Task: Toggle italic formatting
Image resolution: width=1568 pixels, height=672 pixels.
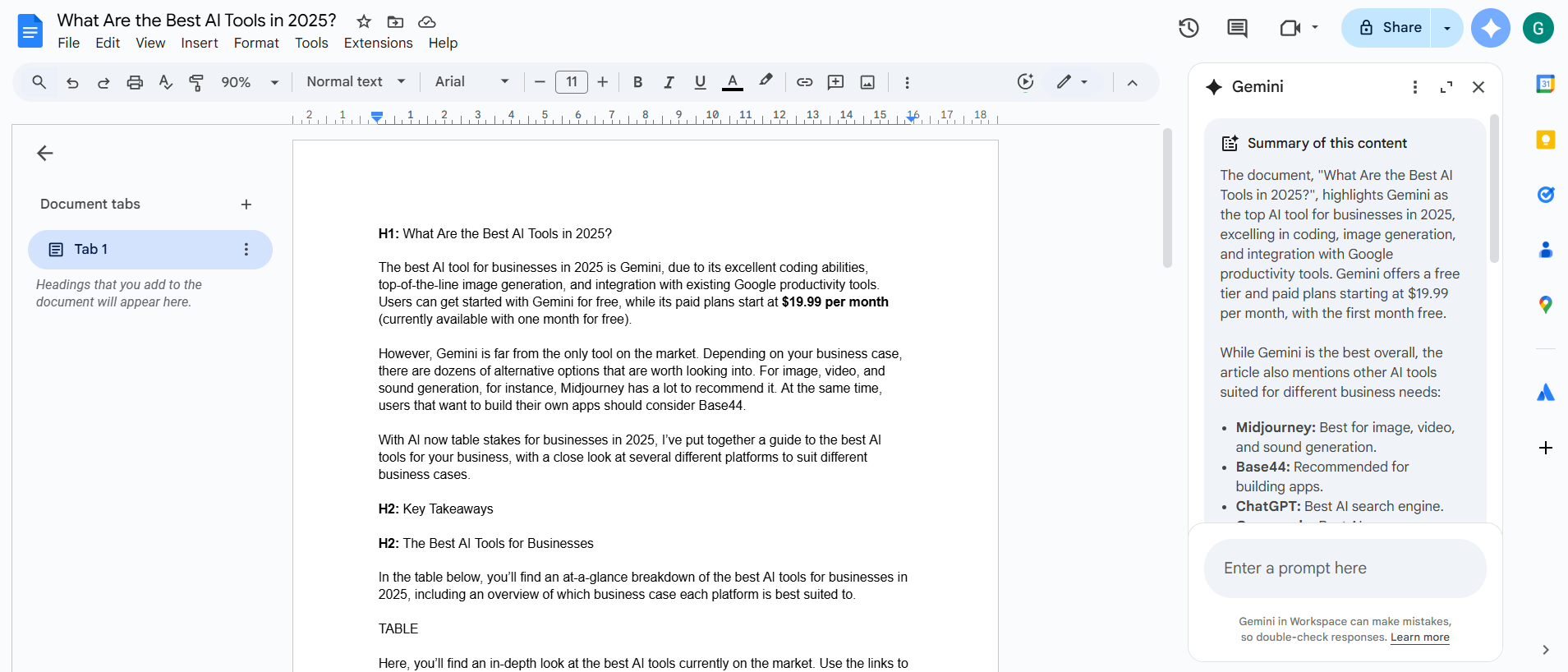Action: click(x=669, y=82)
